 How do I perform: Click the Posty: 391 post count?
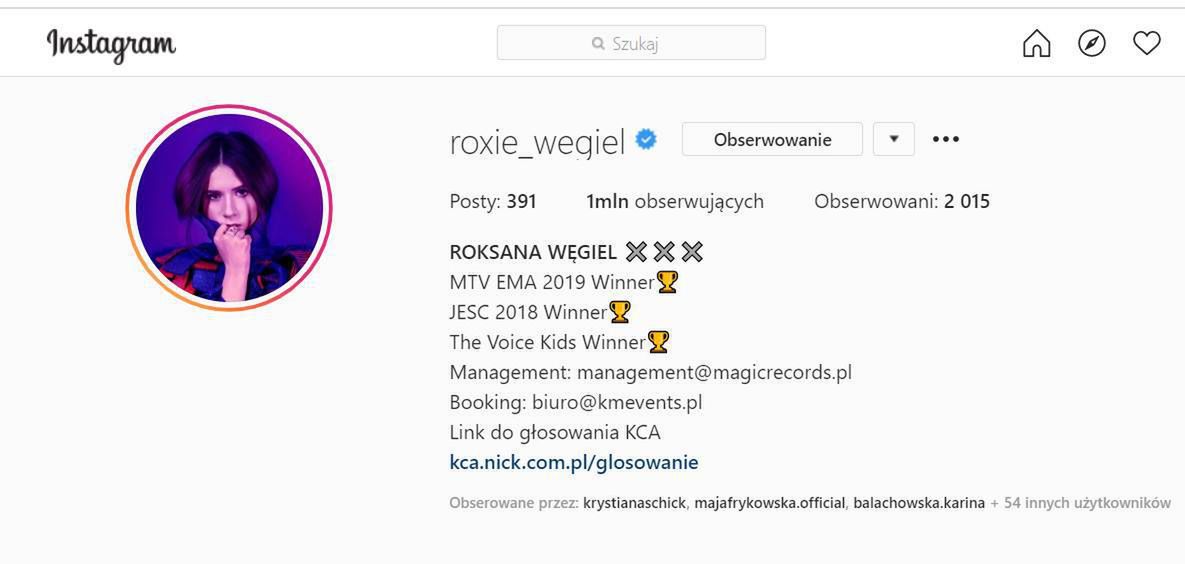(x=493, y=201)
